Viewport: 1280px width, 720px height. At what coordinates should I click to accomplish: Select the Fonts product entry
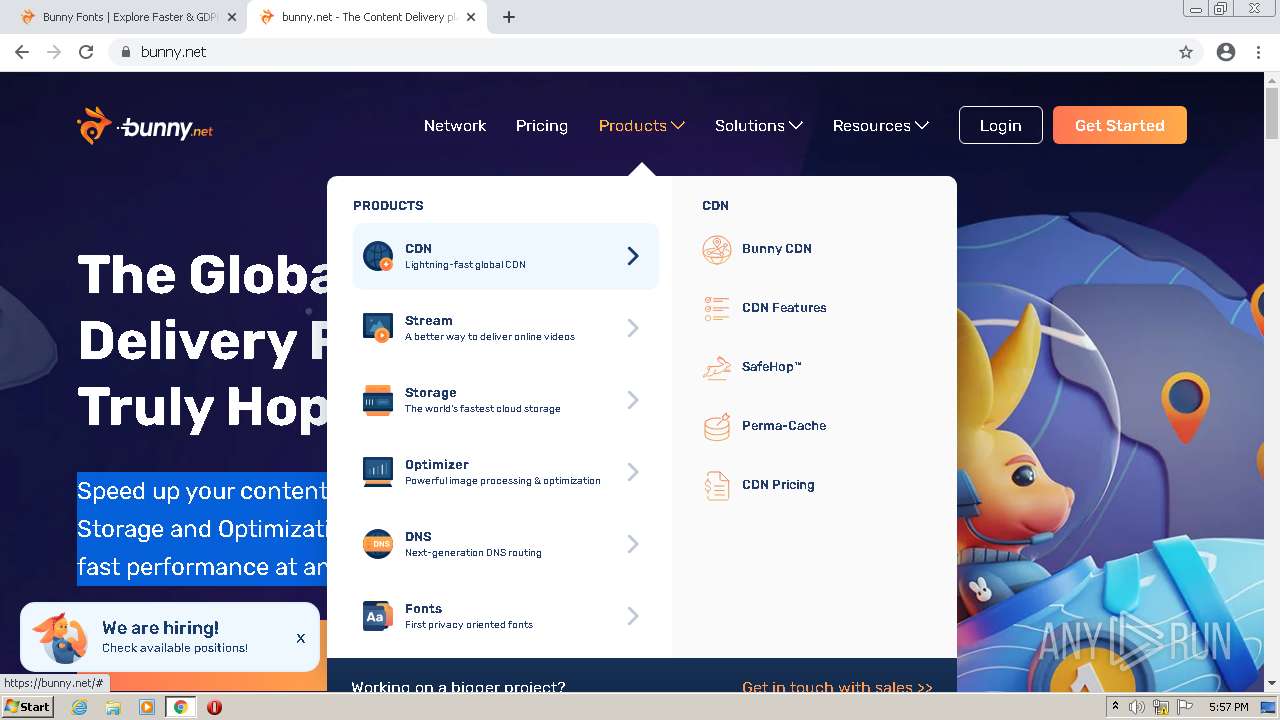[x=505, y=616]
